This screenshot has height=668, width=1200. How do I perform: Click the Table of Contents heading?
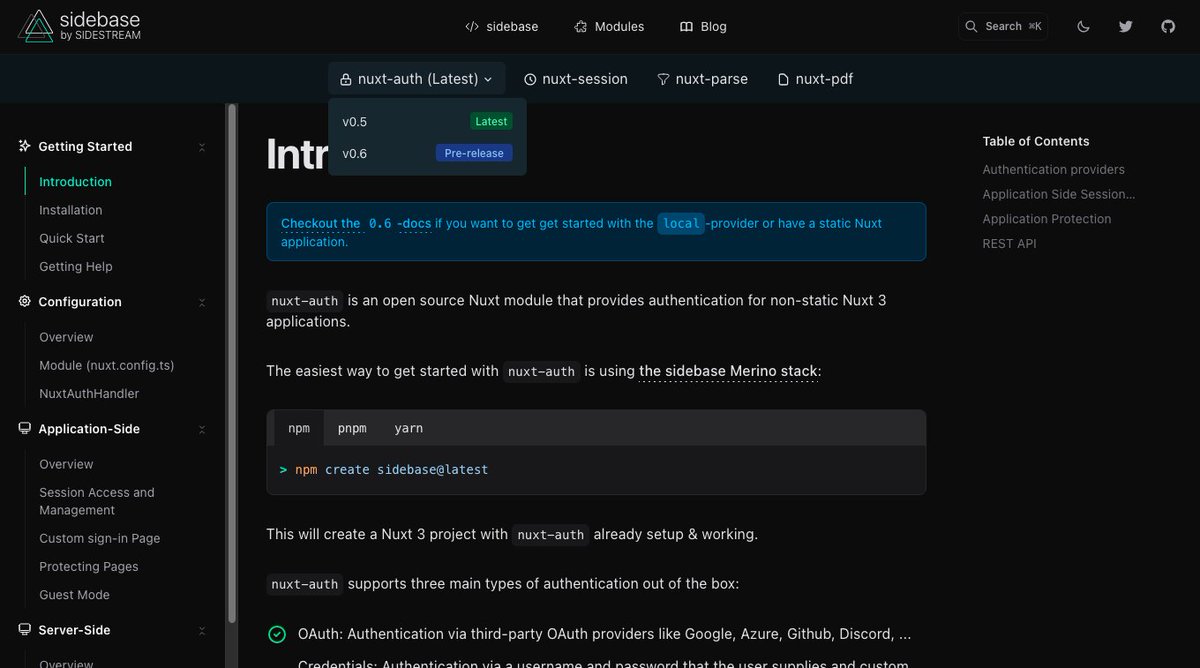coord(1036,141)
